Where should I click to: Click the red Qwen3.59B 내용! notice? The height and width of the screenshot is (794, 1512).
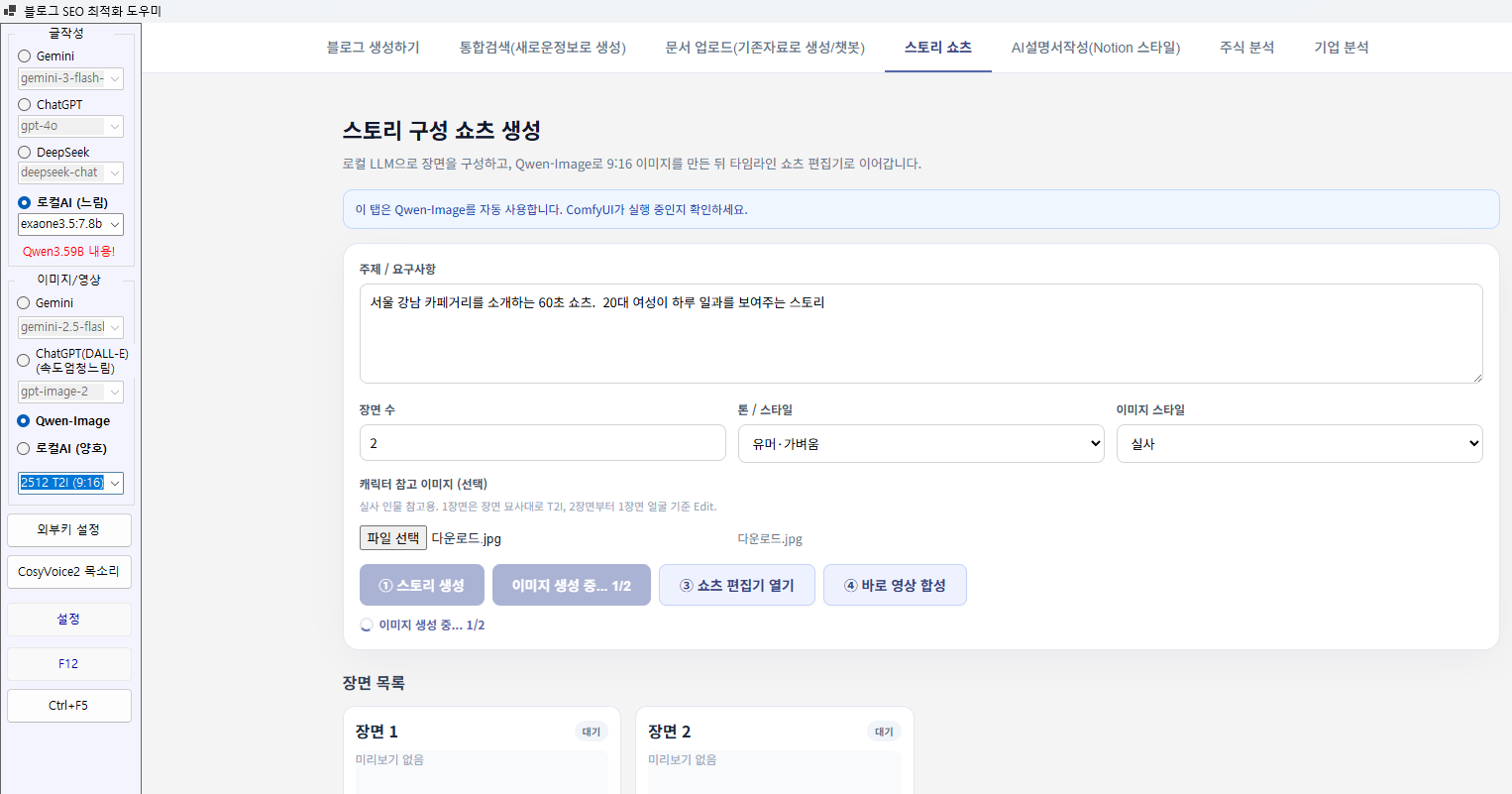pos(69,252)
